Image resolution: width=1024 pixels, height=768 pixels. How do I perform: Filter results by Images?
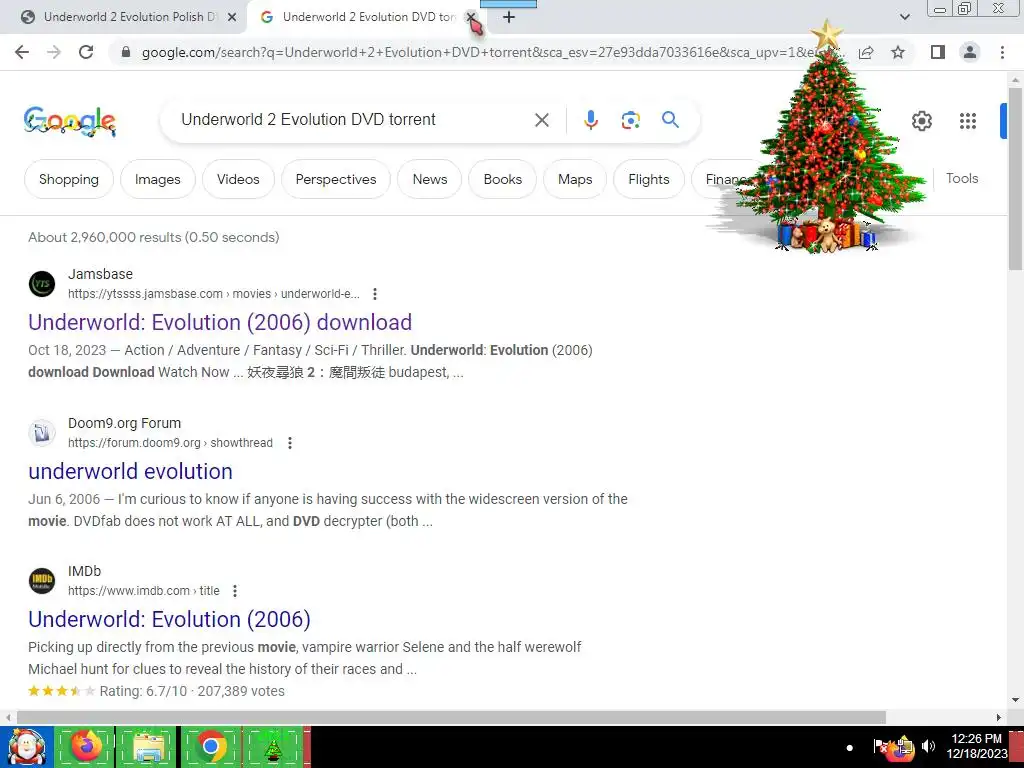tap(157, 180)
